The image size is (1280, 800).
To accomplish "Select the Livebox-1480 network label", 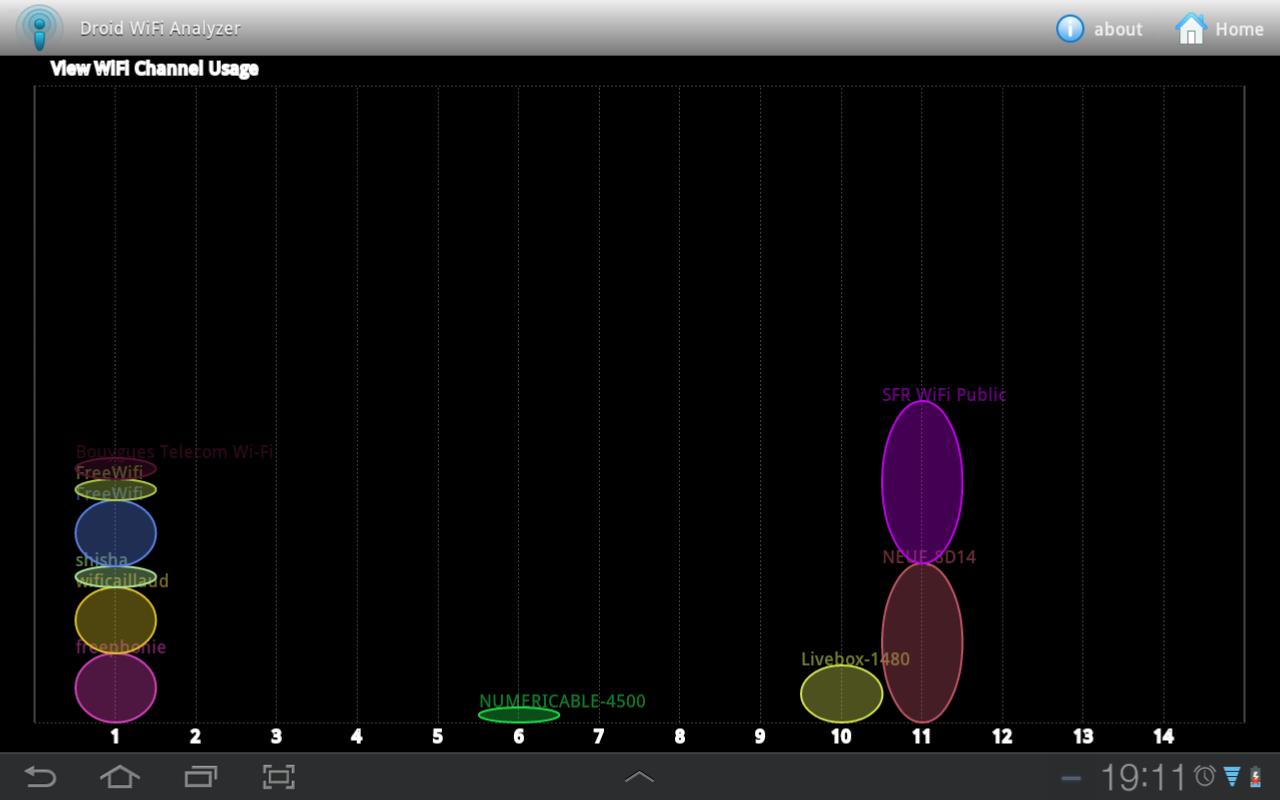I will point(856,659).
